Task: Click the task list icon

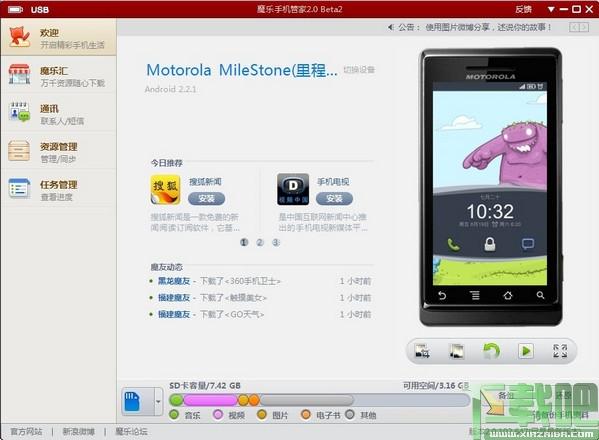Action: (19, 189)
